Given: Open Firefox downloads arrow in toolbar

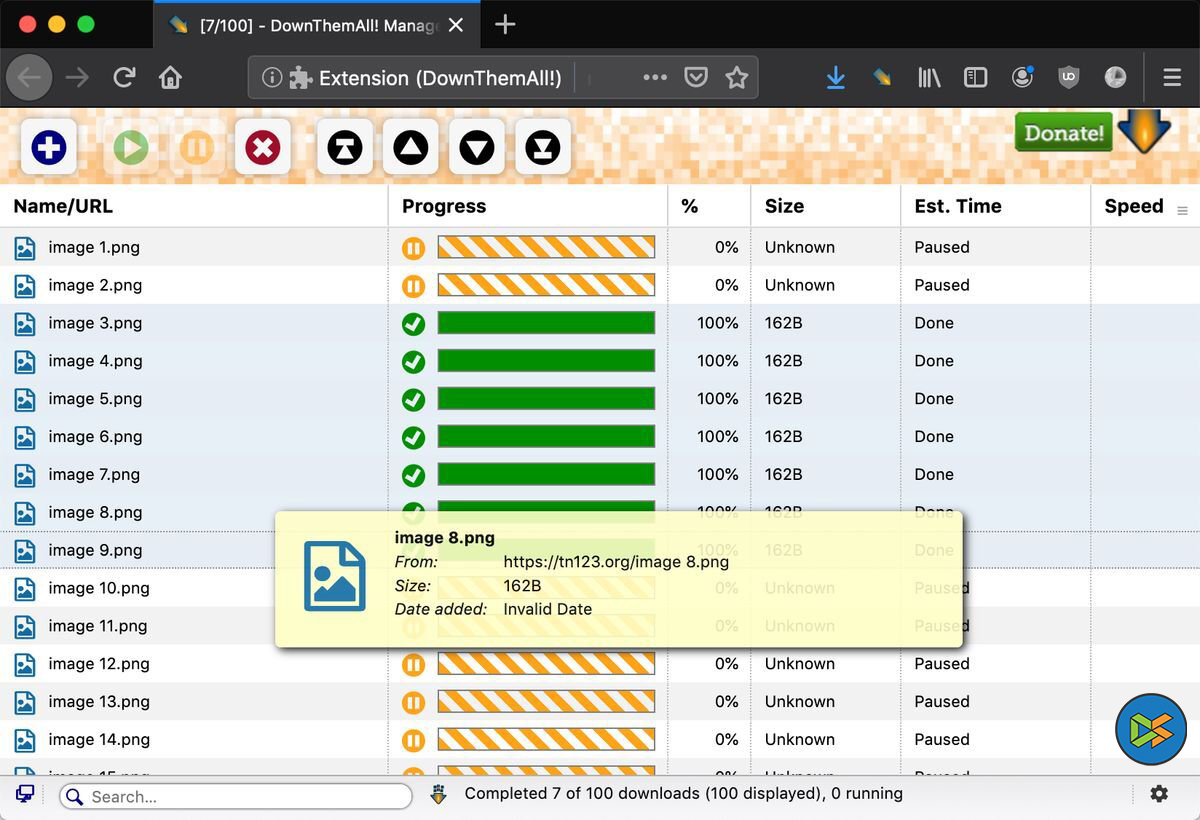Looking at the screenshot, I should pyautogui.click(x=835, y=78).
